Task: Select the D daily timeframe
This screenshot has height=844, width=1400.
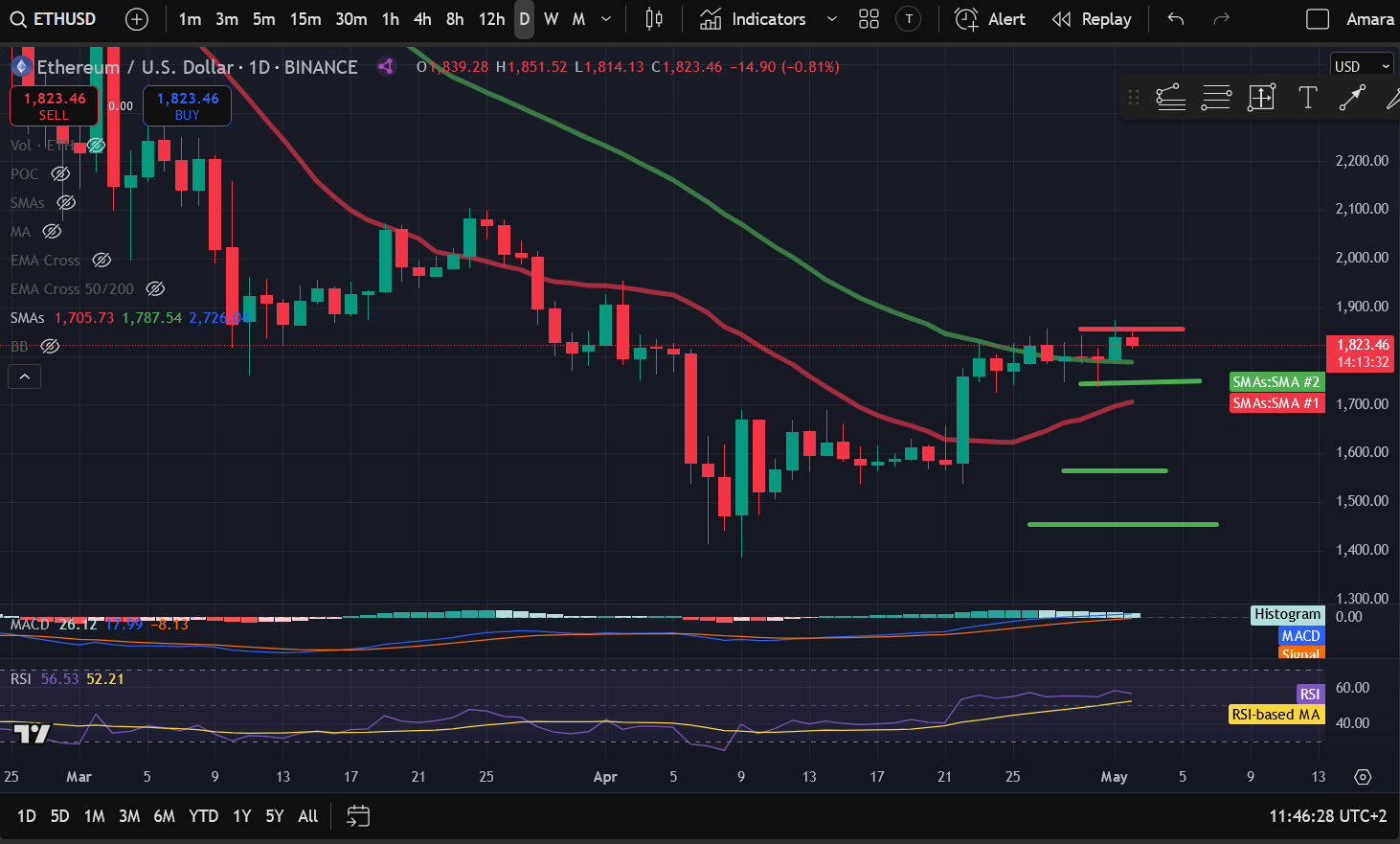Action: click(524, 19)
